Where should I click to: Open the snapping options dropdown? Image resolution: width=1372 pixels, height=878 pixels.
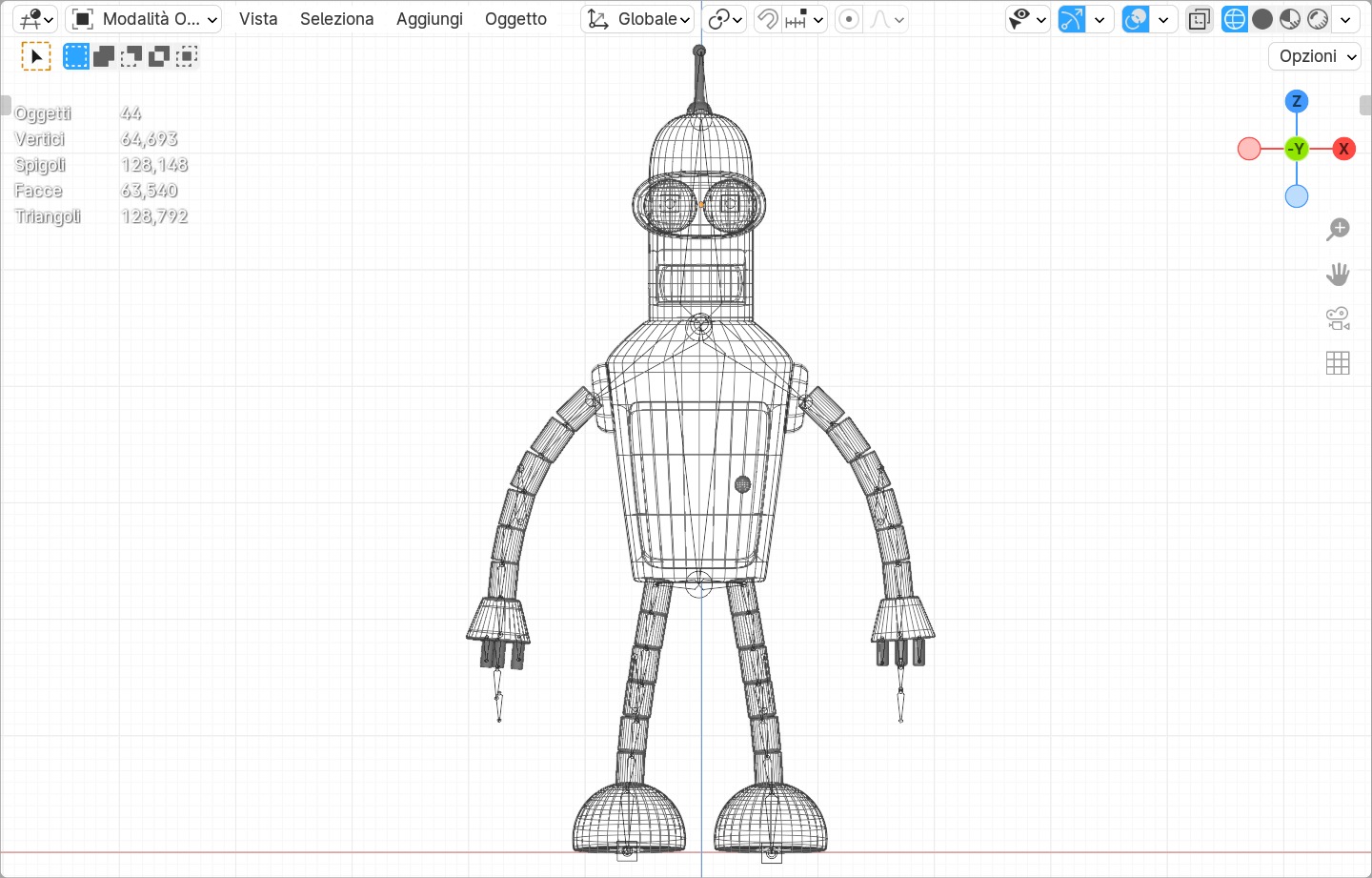coord(805,19)
